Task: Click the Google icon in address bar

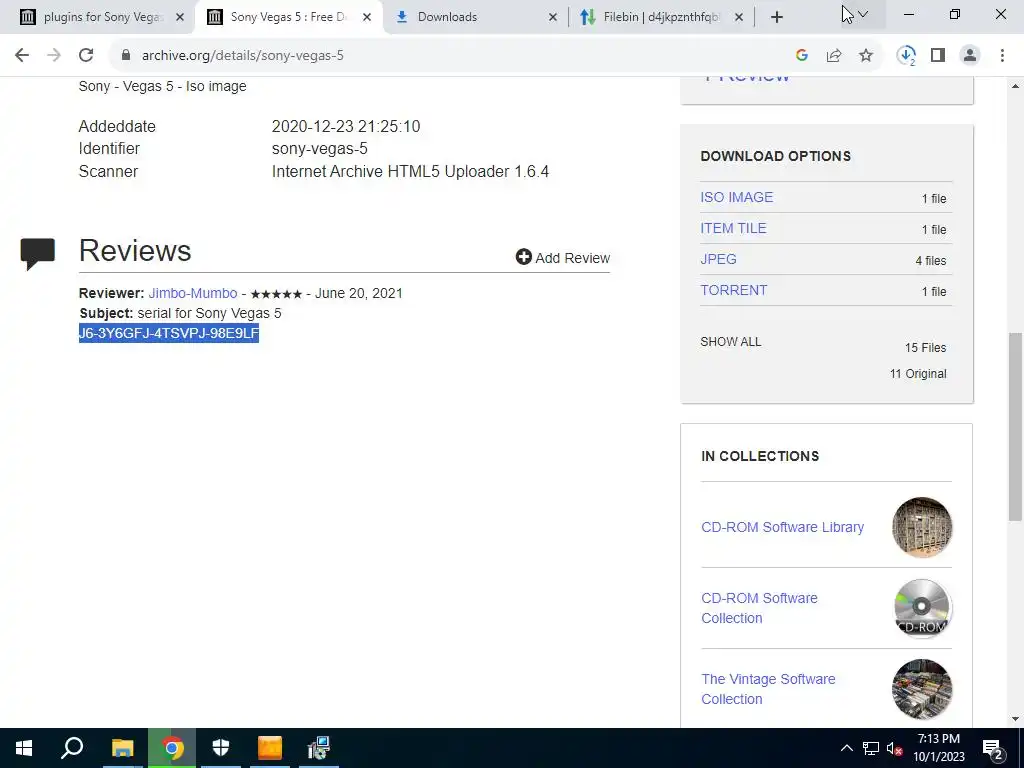Action: pos(802,56)
